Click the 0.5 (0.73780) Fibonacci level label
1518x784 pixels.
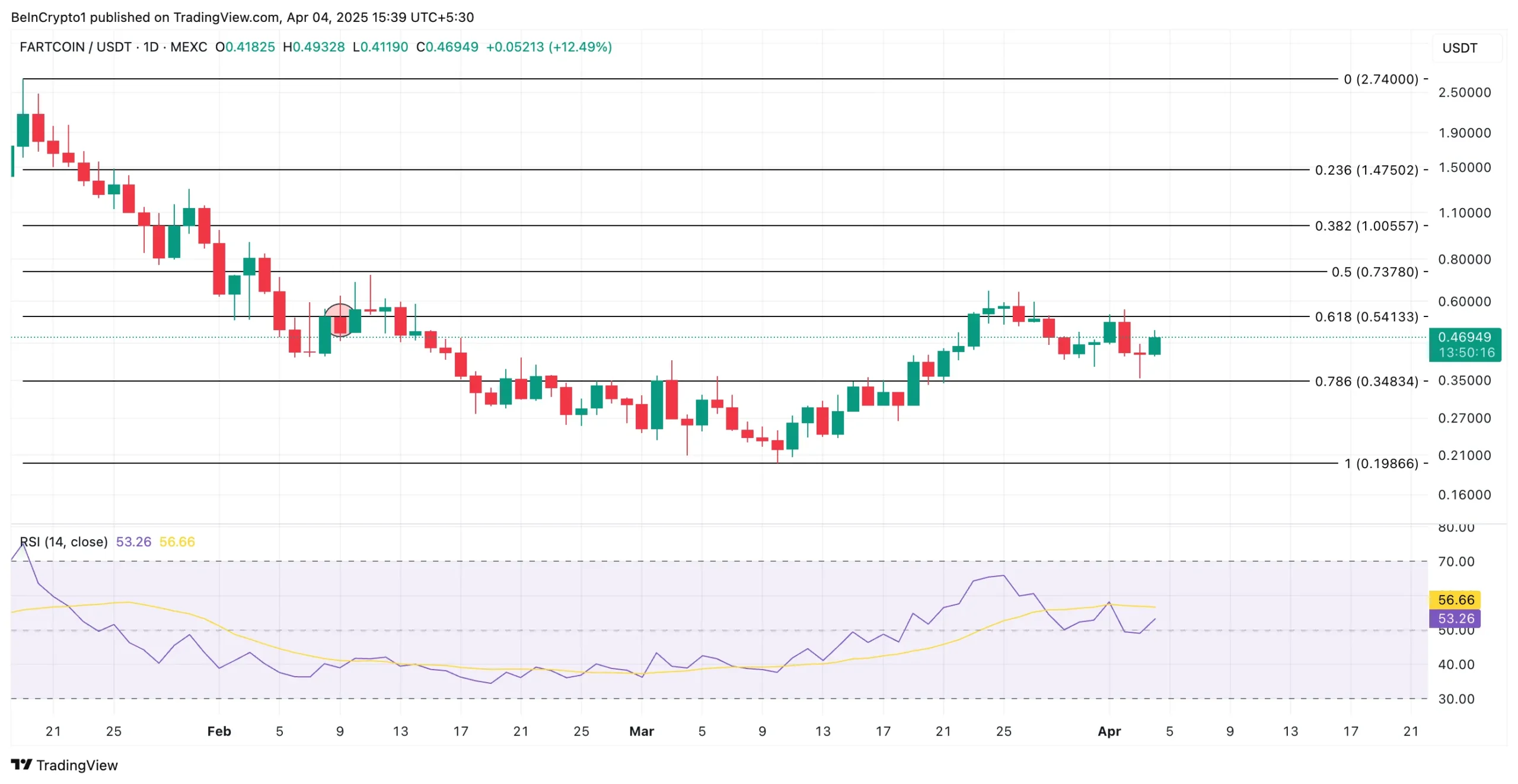(x=1375, y=272)
